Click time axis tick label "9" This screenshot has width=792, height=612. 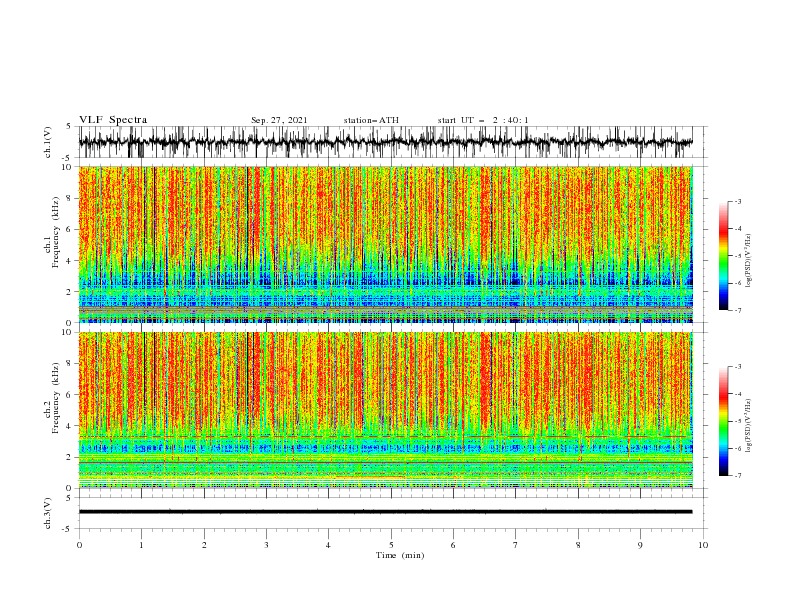click(x=640, y=545)
